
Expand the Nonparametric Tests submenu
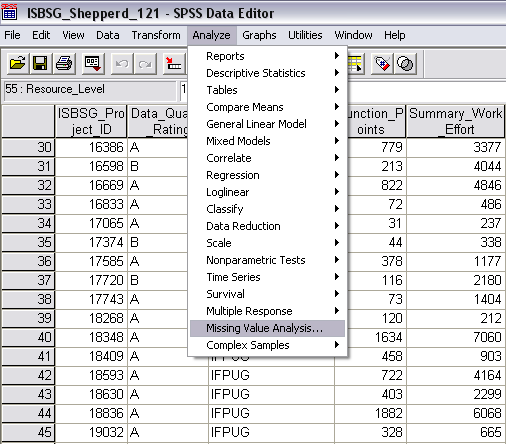point(267,260)
